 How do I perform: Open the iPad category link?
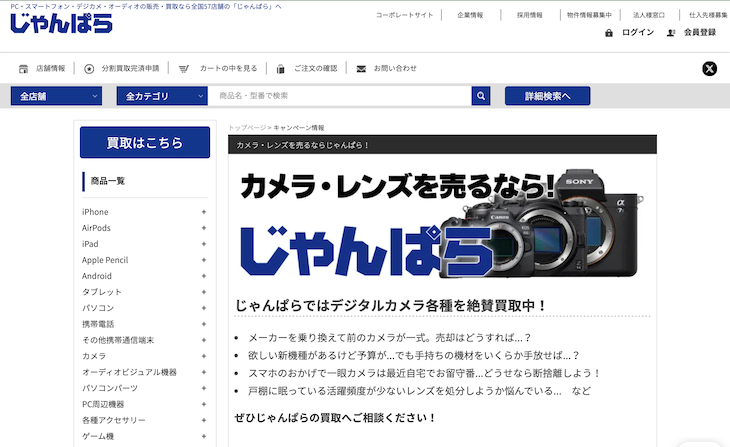click(x=90, y=244)
